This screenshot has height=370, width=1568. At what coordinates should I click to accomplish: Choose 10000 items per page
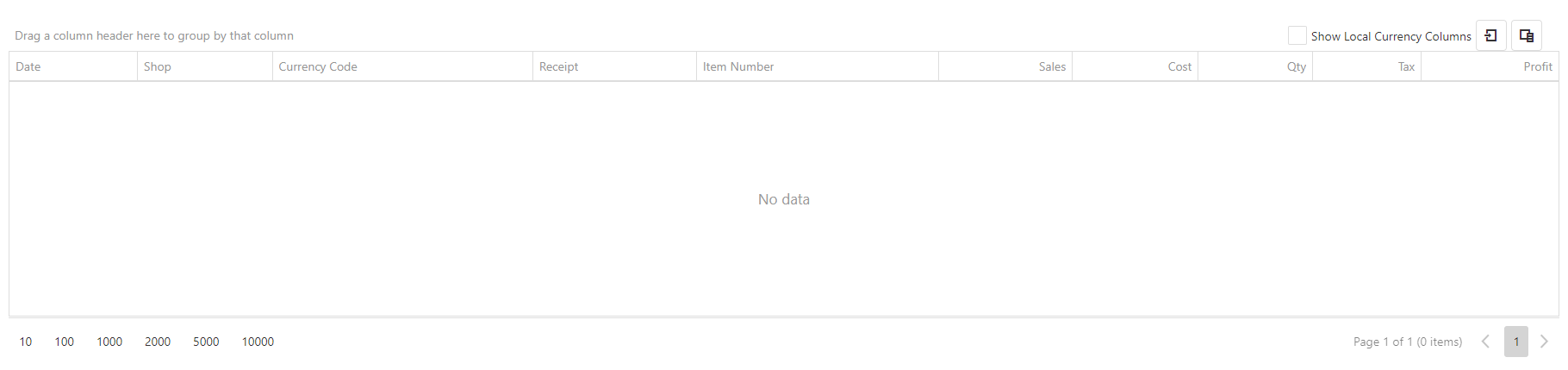point(258,342)
